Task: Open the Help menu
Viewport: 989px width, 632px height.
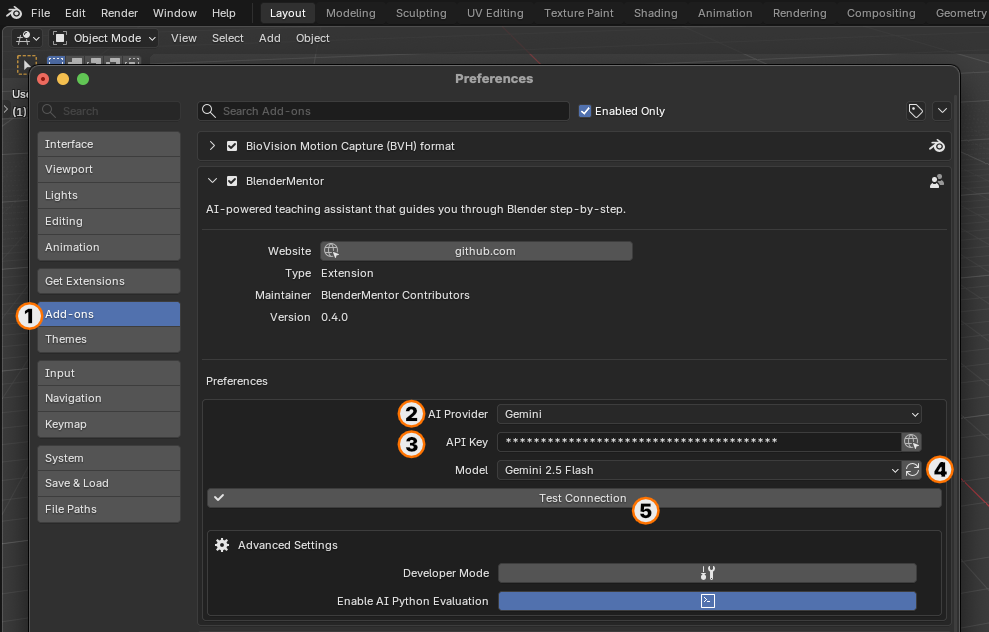Action: (x=223, y=13)
